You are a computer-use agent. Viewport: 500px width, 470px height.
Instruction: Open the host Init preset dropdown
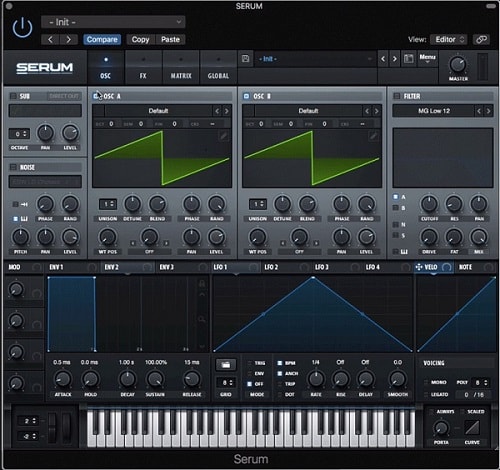113,22
